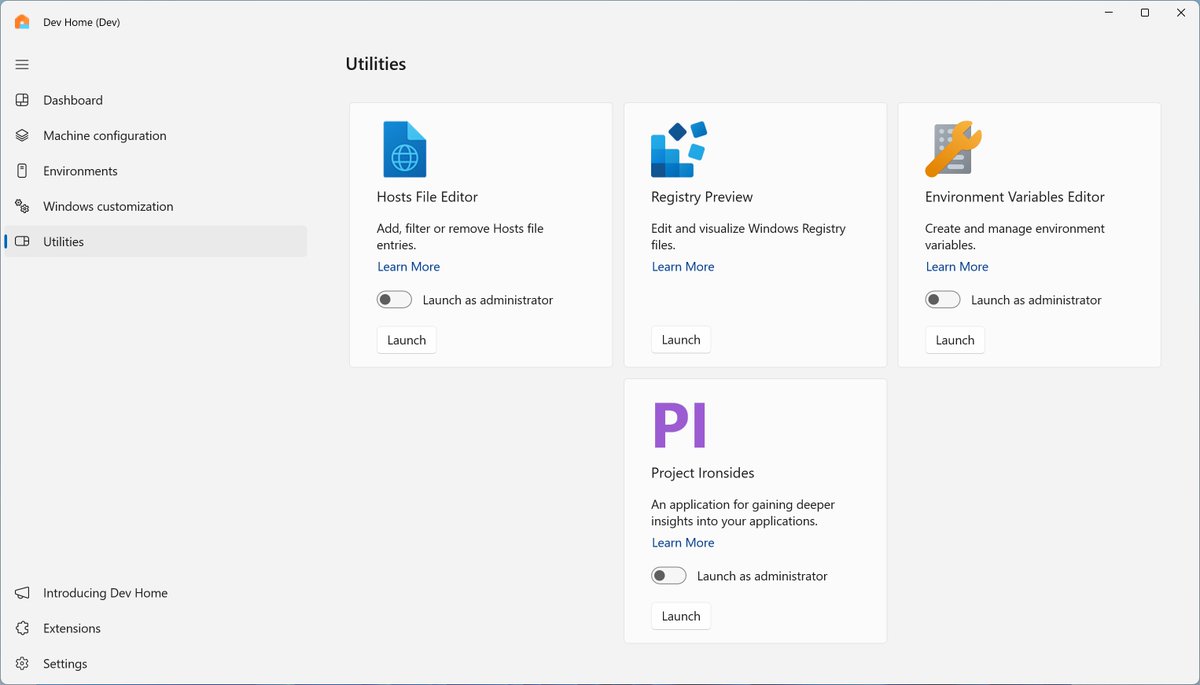Click the Utilities page heading
1200x685 pixels.
tap(376, 64)
